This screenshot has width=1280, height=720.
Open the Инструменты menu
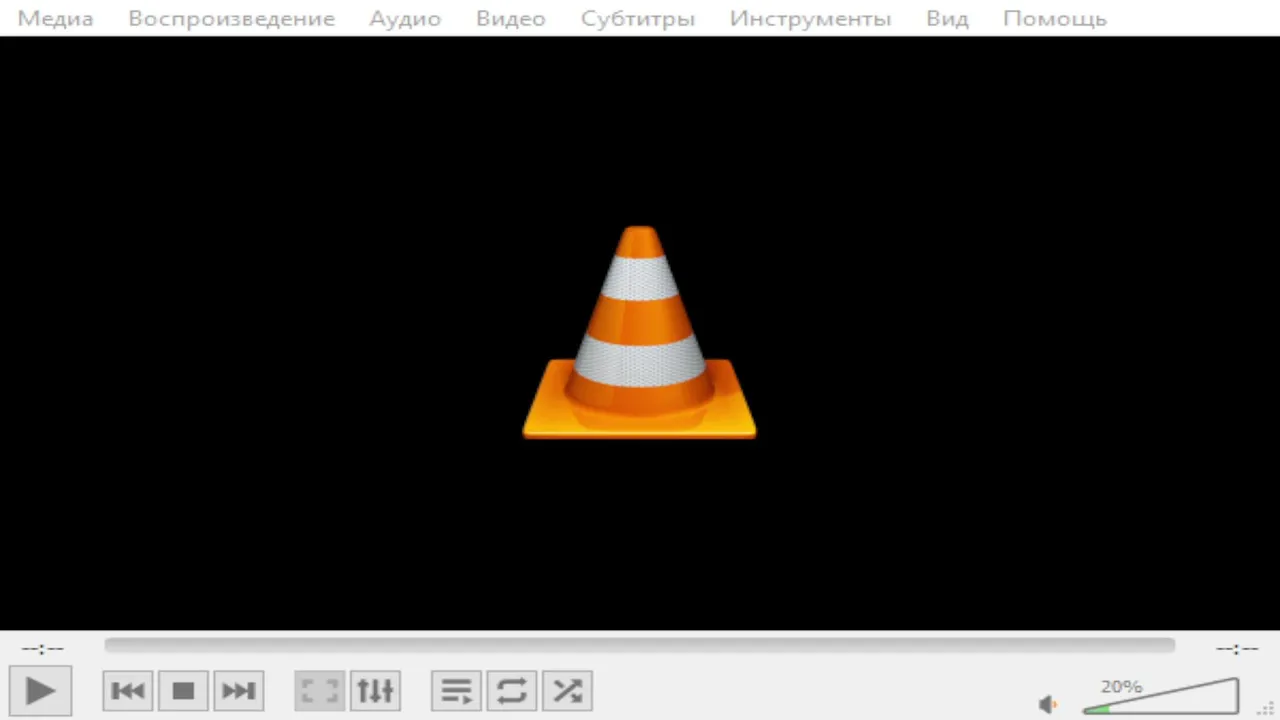click(x=810, y=18)
